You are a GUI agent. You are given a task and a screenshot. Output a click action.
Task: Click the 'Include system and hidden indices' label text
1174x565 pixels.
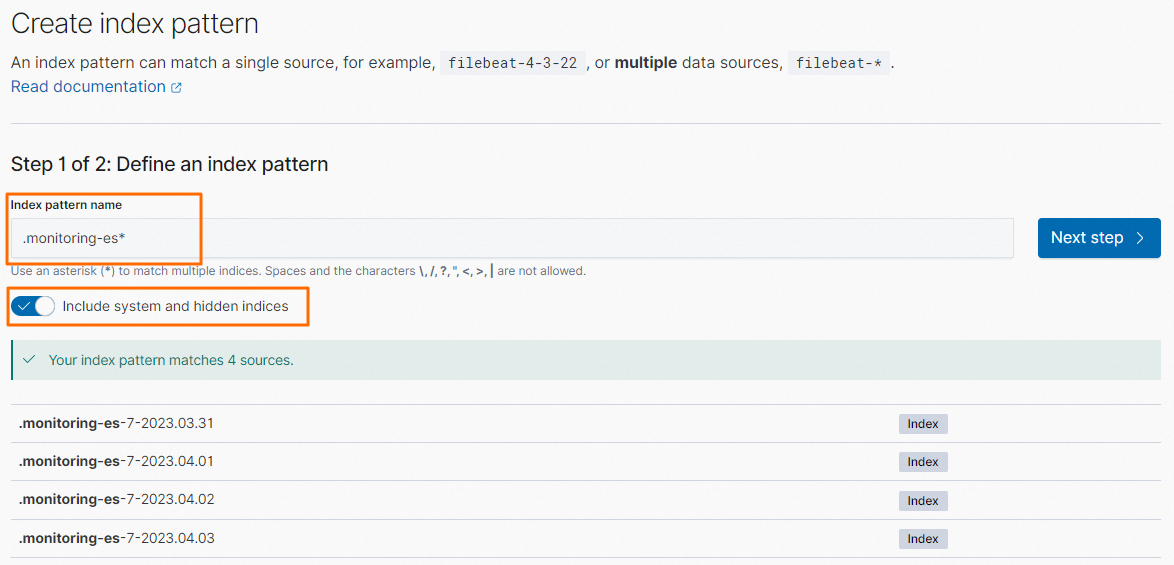(x=175, y=307)
